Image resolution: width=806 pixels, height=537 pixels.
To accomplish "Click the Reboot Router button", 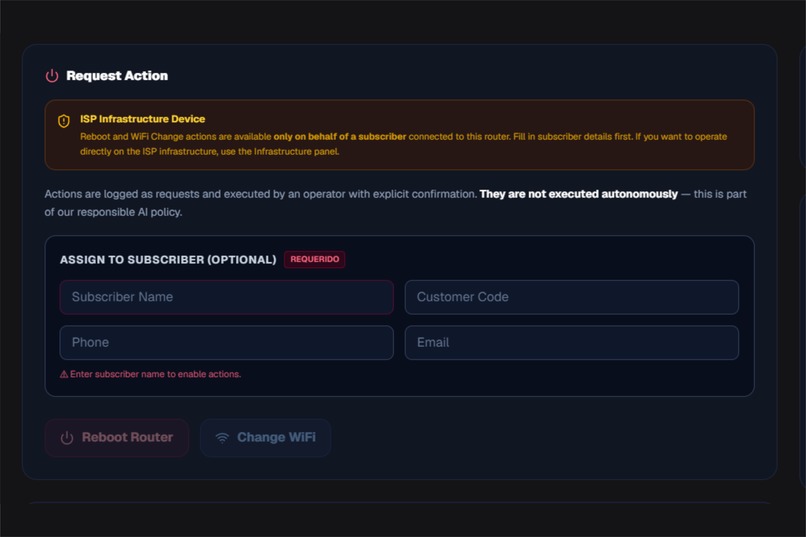I will coord(117,438).
